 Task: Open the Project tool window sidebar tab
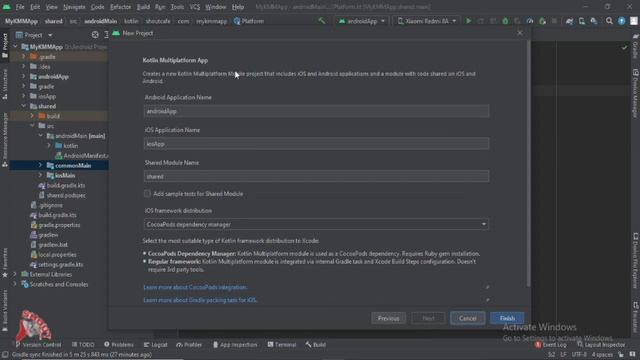tap(5, 45)
